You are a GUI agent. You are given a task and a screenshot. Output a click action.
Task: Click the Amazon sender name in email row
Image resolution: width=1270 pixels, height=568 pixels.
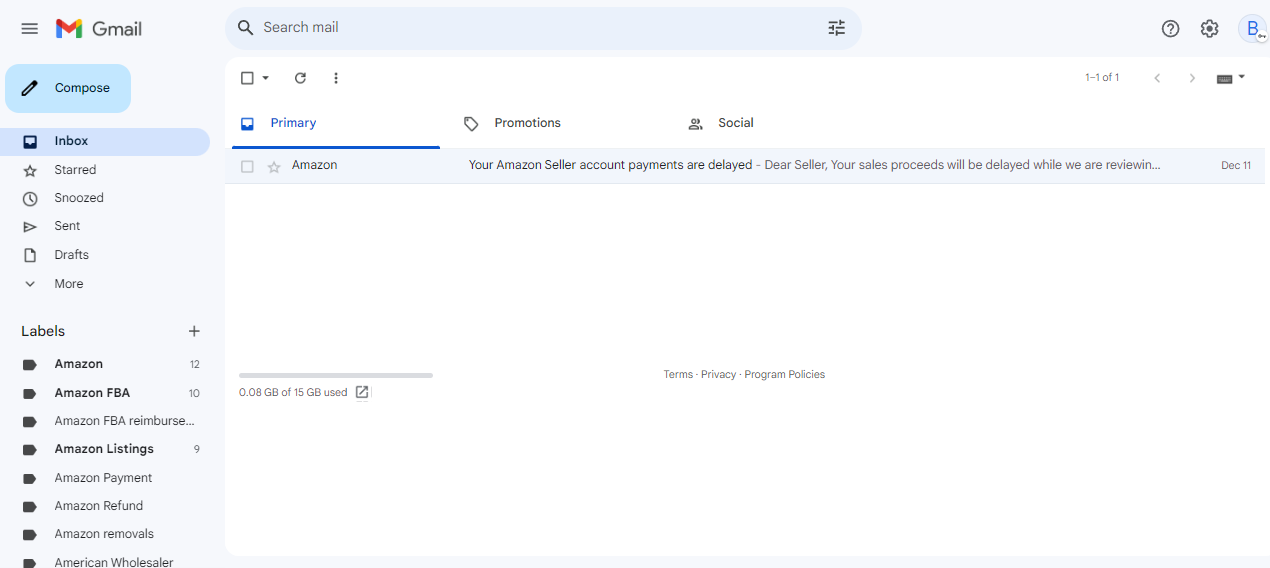(x=314, y=165)
